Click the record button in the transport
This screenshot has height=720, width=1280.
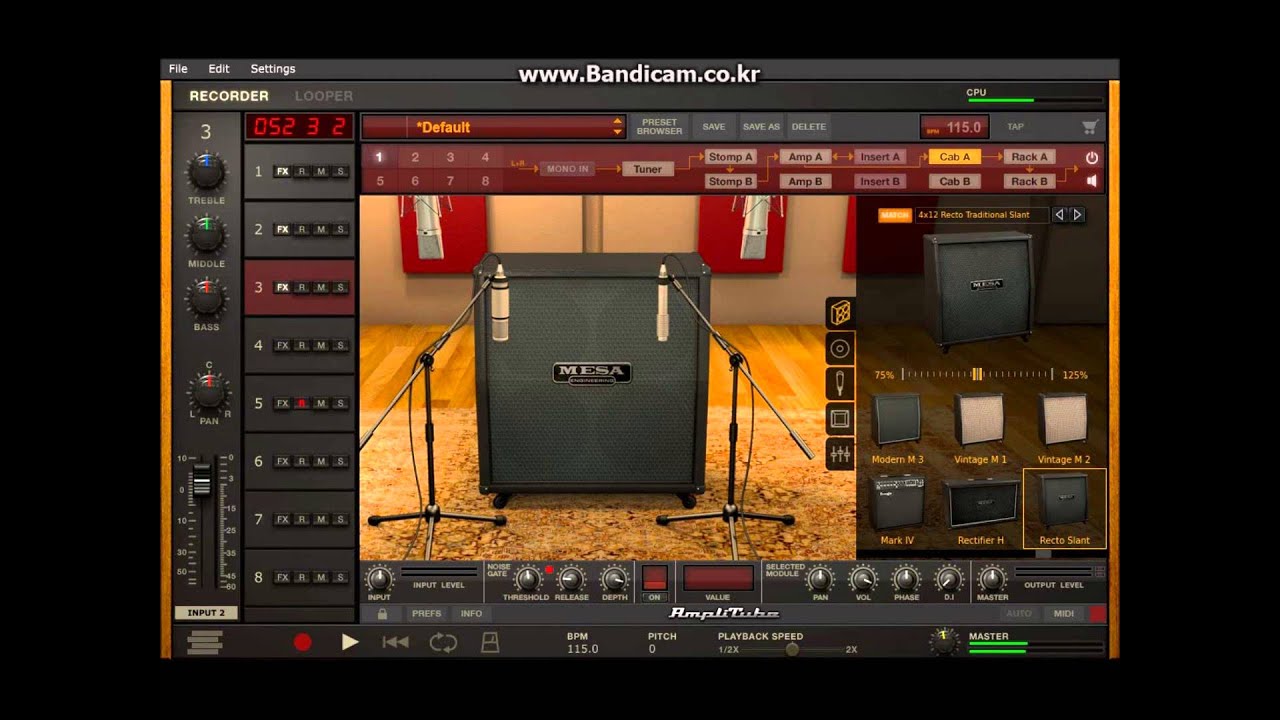coord(302,643)
